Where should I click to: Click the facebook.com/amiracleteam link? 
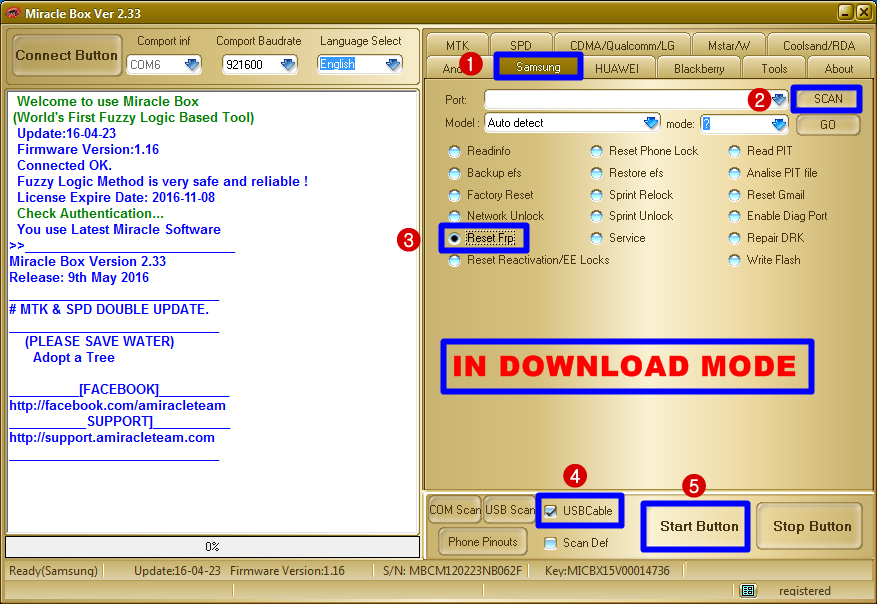tap(117, 405)
